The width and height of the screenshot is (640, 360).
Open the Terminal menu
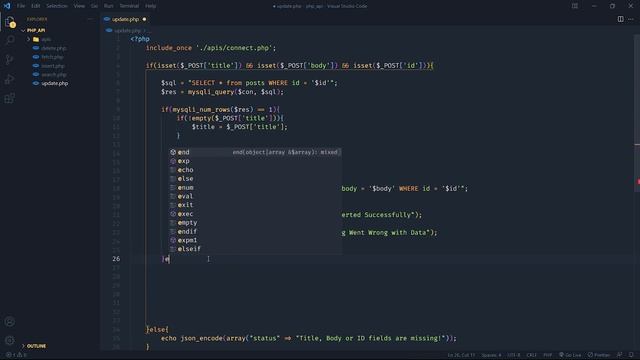129,6
